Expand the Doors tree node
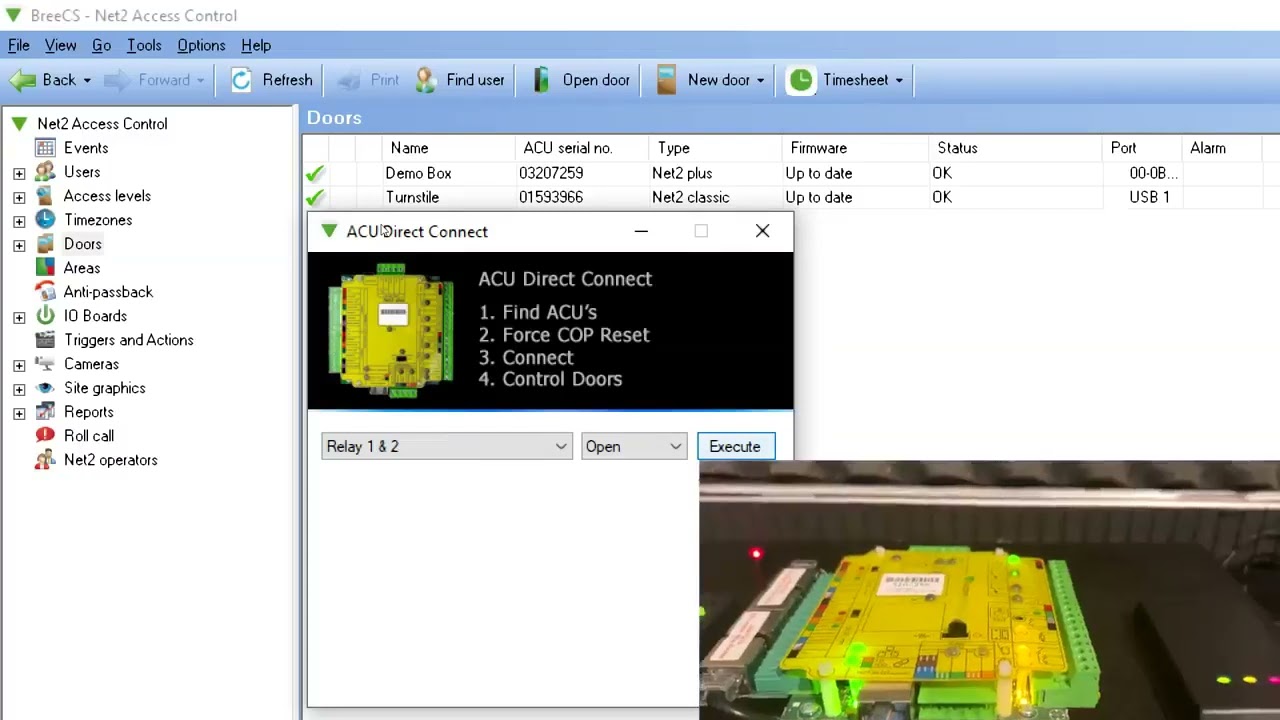The height and width of the screenshot is (720, 1280). [x=19, y=245]
